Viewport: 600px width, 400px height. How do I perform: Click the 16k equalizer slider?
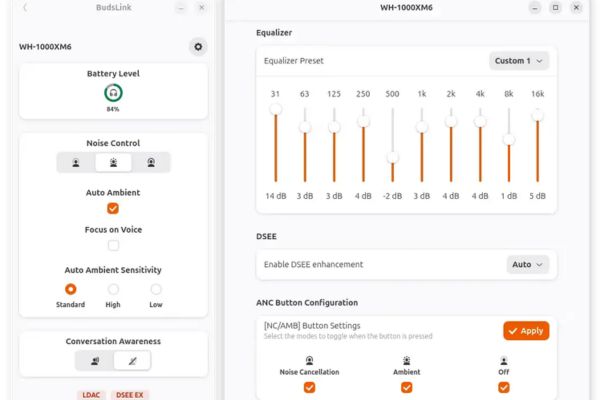(x=538, y=145)
